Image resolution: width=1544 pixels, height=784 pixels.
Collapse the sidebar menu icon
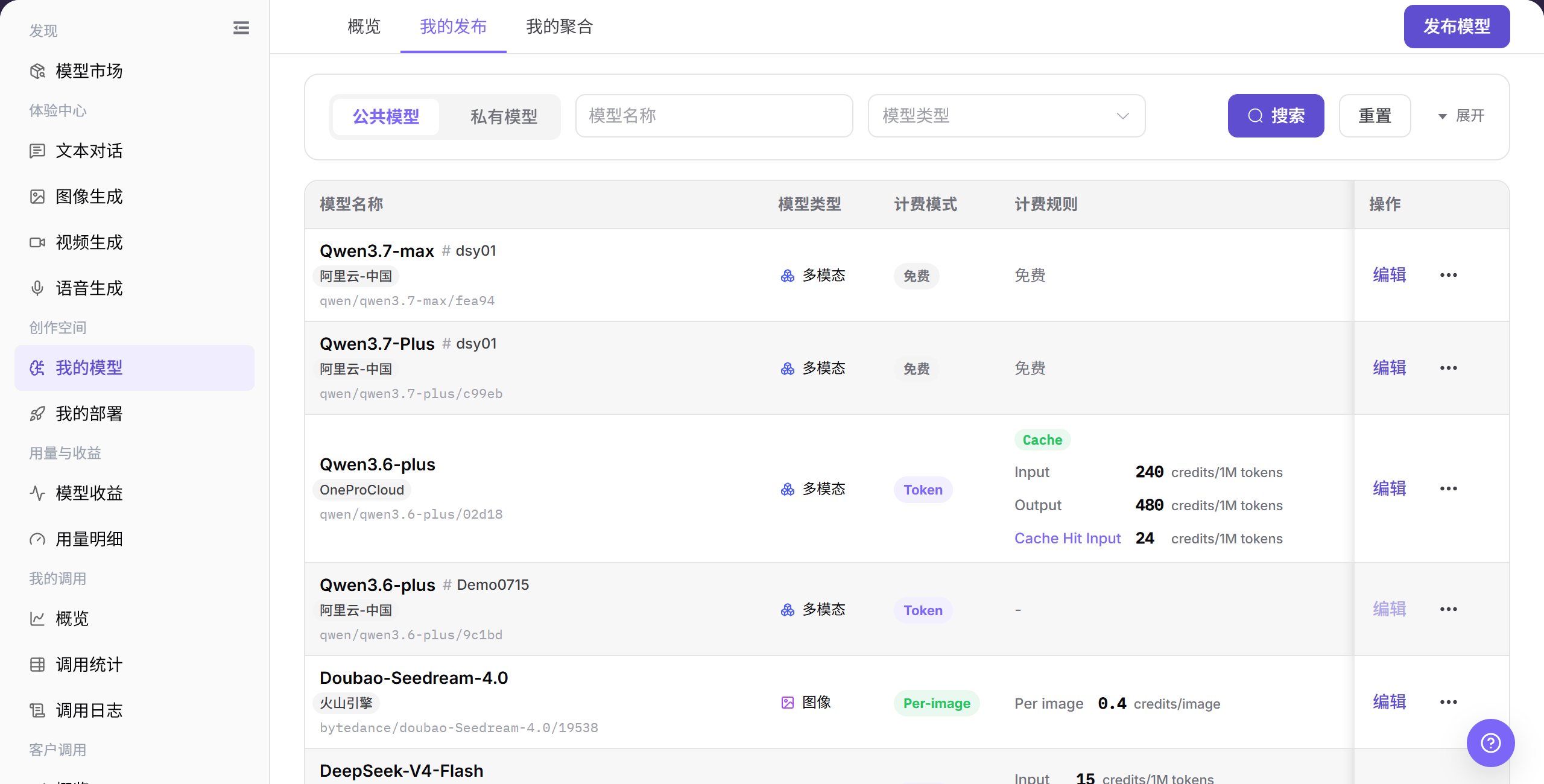pyautogui.click(x=241, y=28)
